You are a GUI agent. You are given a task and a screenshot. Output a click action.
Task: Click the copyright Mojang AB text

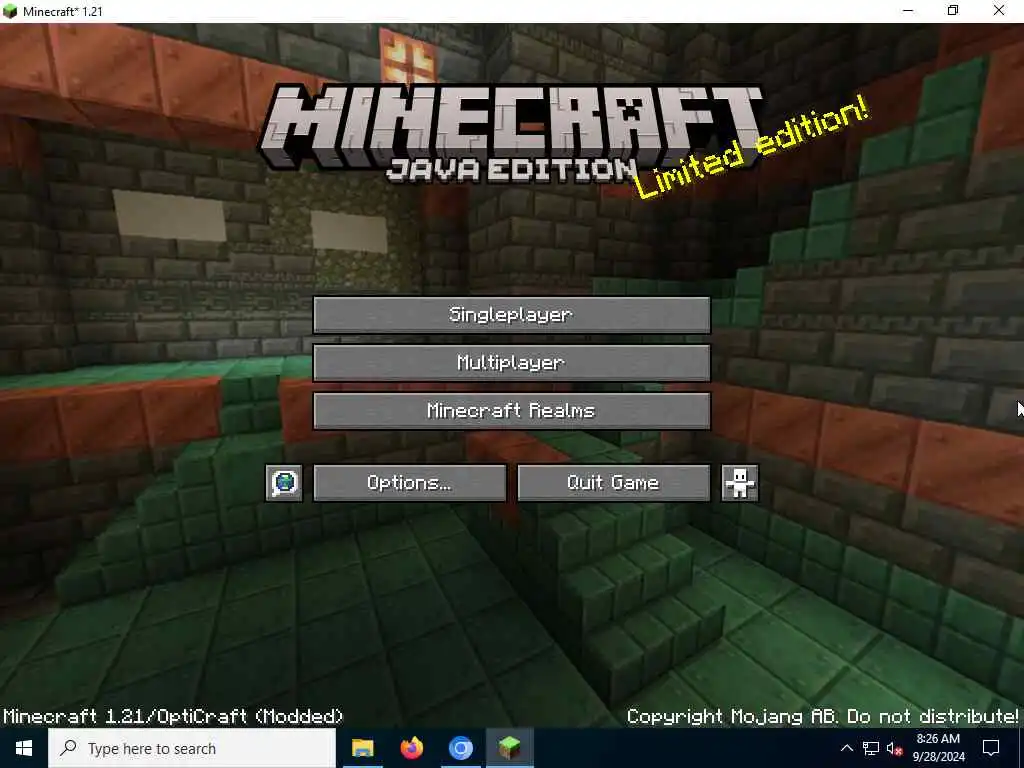tap(822, 716)
